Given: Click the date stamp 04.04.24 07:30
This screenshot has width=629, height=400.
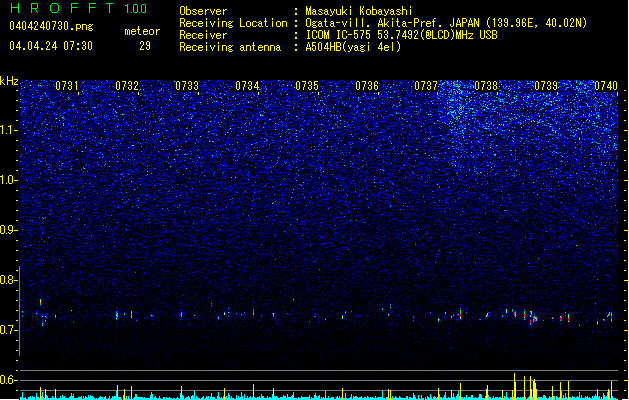Looking at the screenshot, I should pos(51,46).
